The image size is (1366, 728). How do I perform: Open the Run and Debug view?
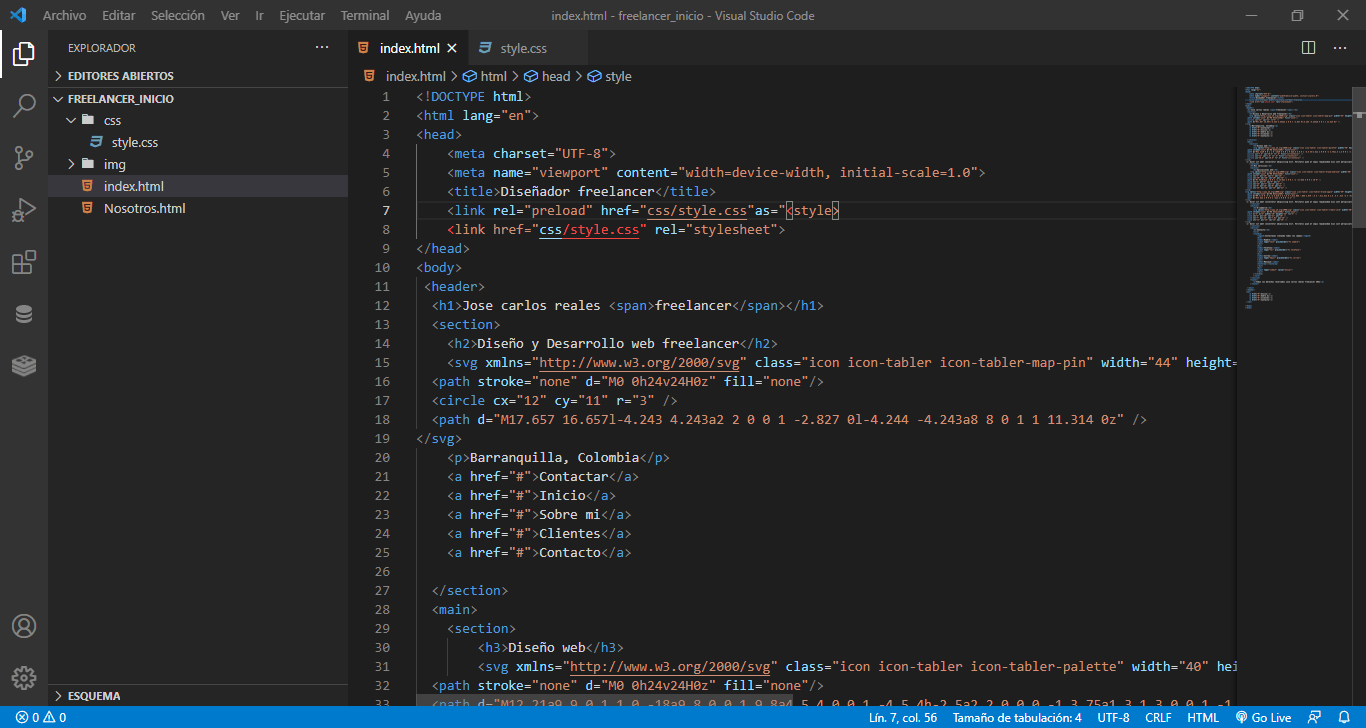tap(24, 210)
